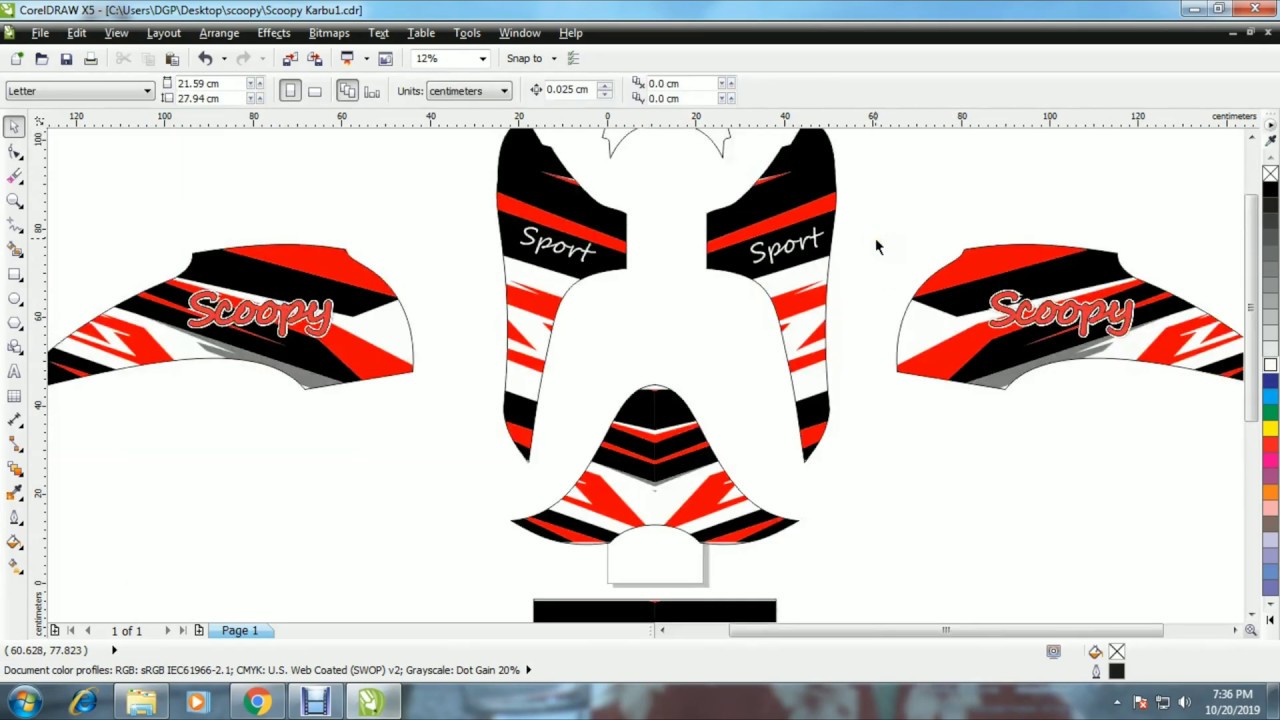Viewport: 1280px width, 720px height.
Task: Open Internet Explorer from the taskbar
Action: (x=83, y=702)
